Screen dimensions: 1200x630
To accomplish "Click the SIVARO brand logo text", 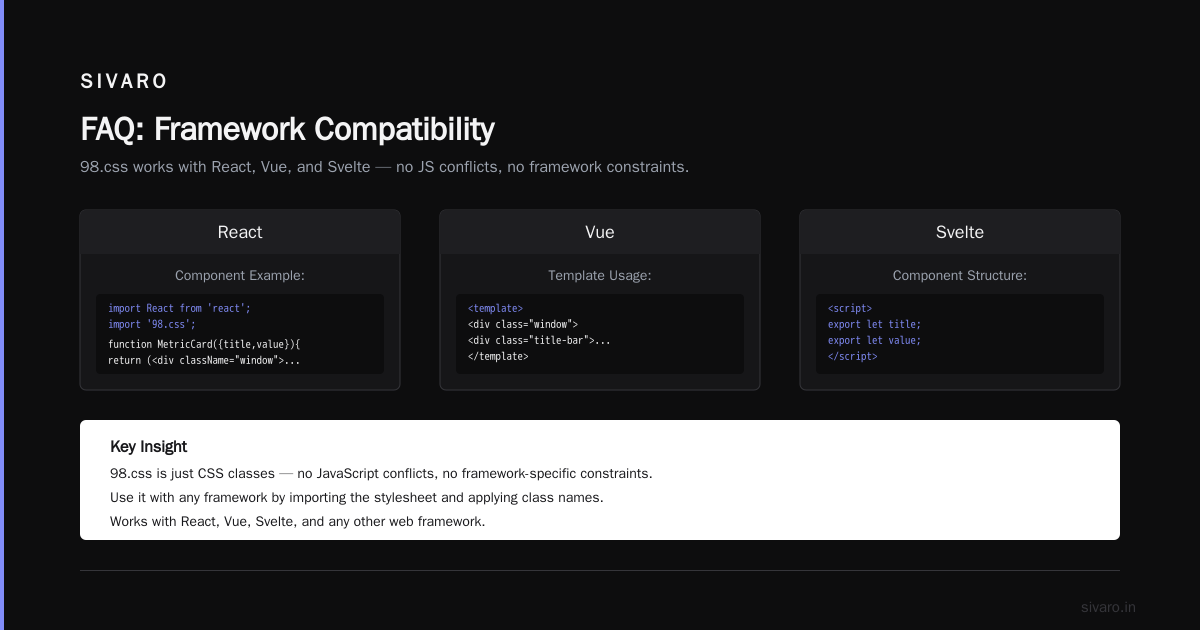I will click(x=124, y=81).
